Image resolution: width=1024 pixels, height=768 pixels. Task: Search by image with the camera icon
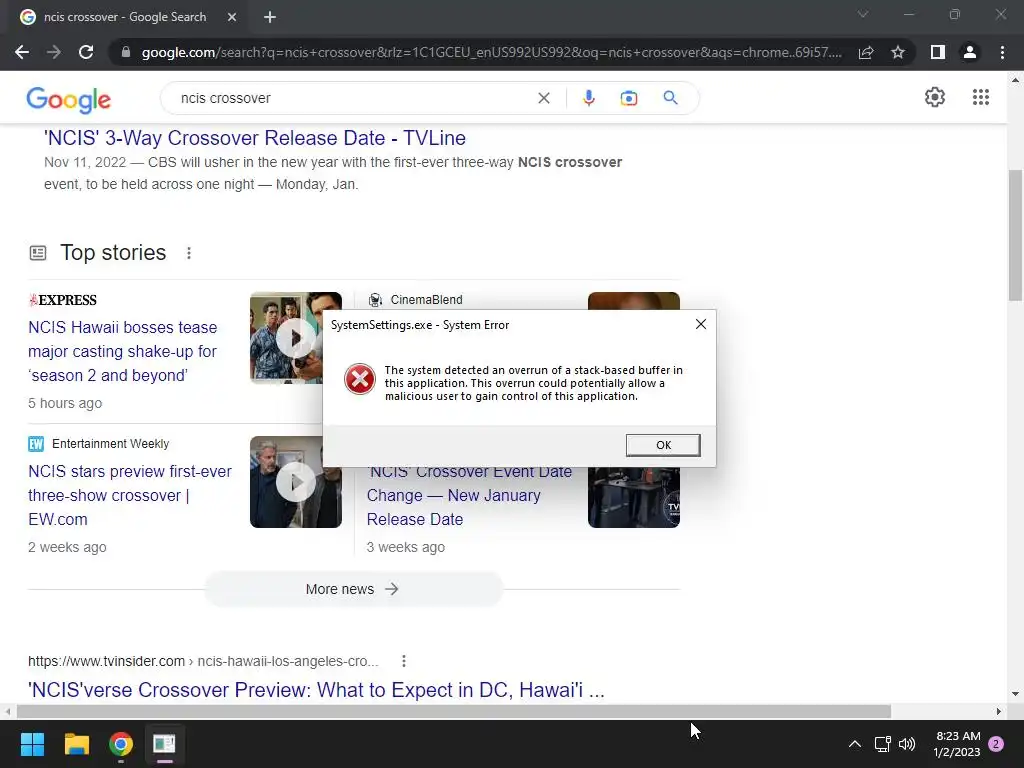pos(629,98)
